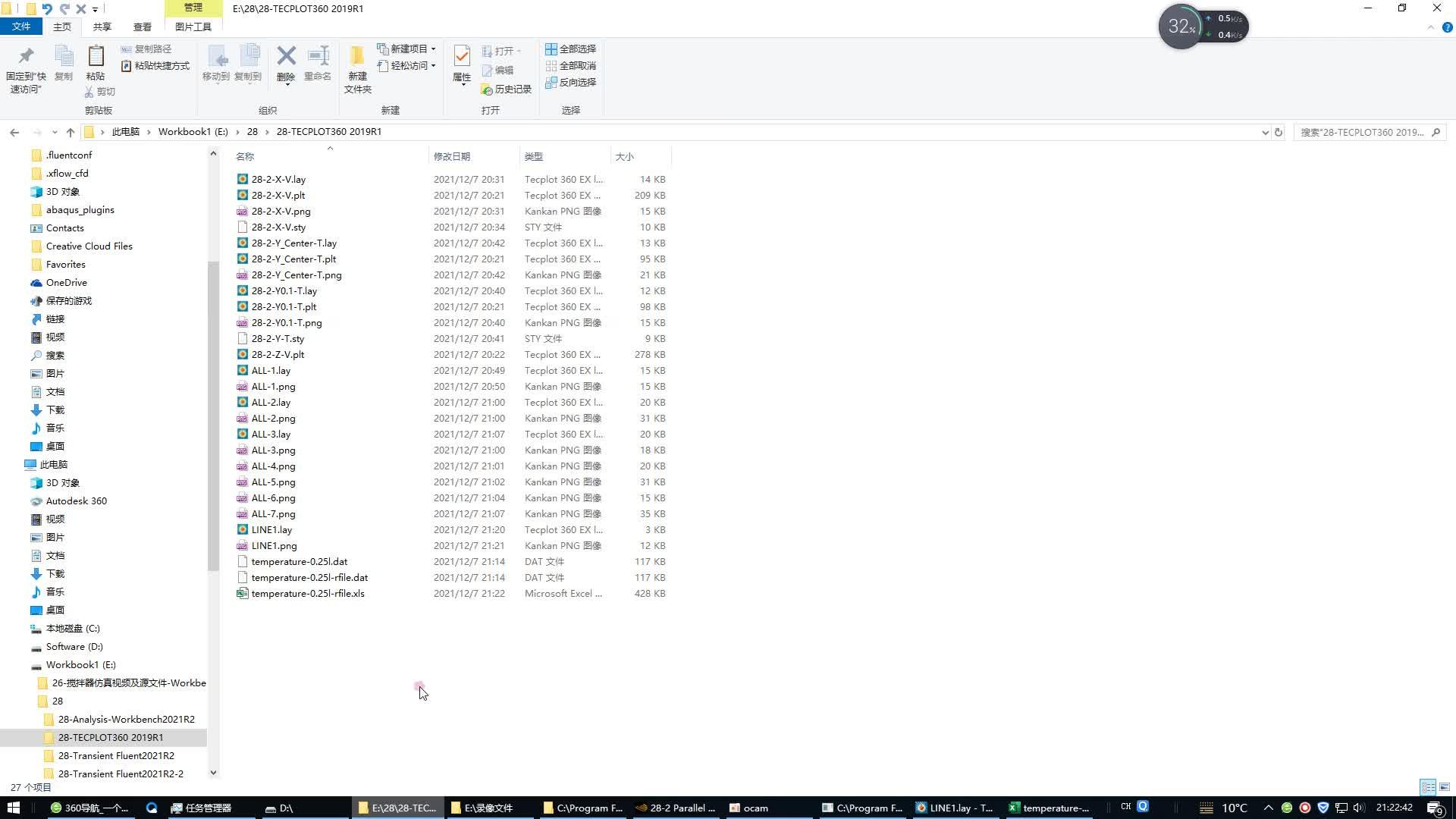Click the red Delete X icon
The width and height of the screenshot is (1456, 819).
click(x=286, y=56)
